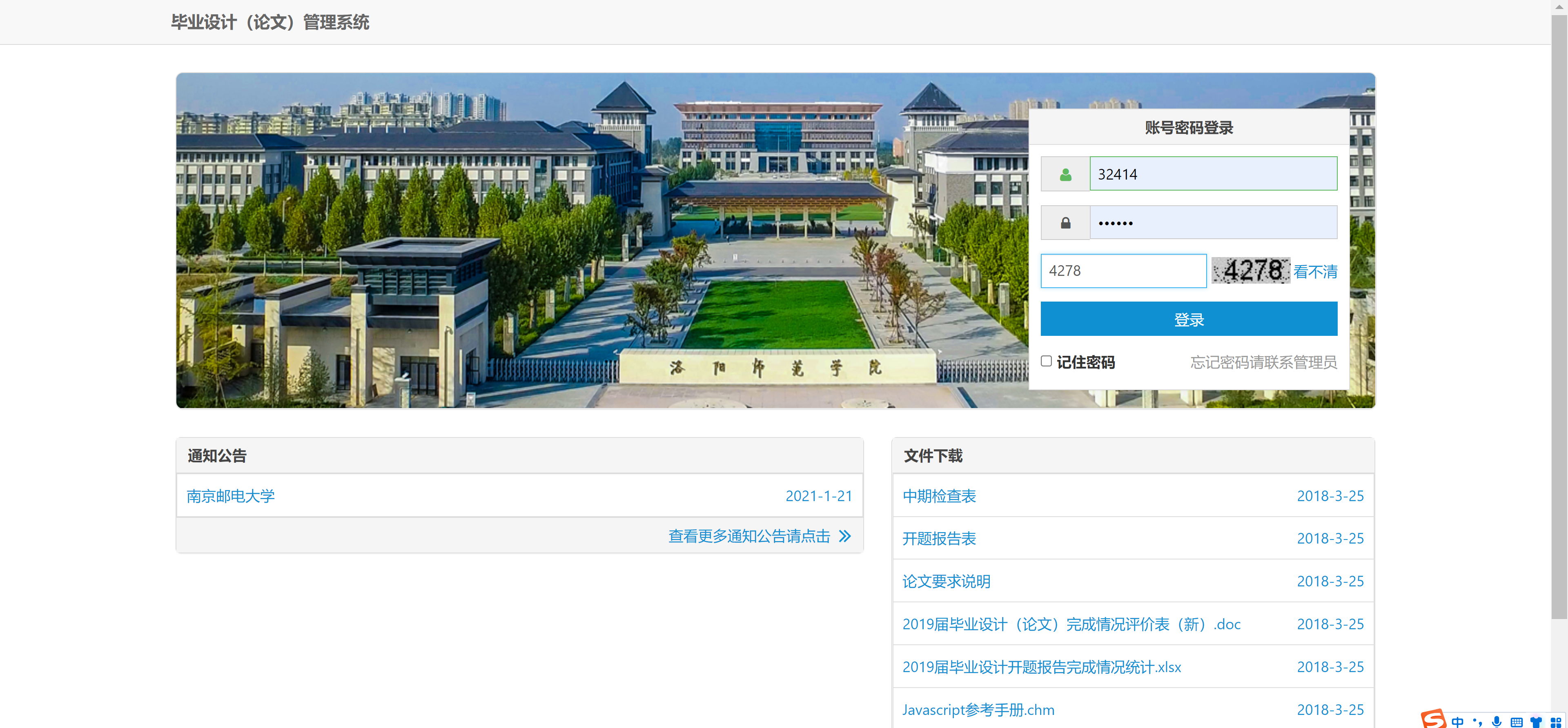The image size is (1568, 728).
Task: Click the username input field with 32414
Action: point(1212,174)
